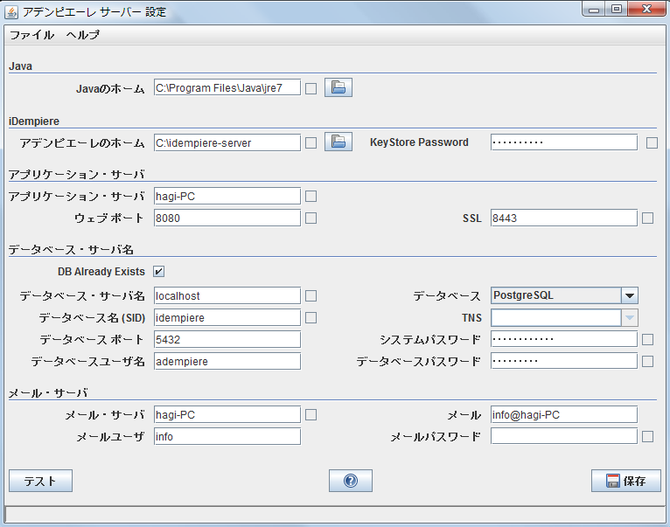Image resolution: width=670 pixels, height=527 pixels.
Task: Click the メール・サーバ section heading
Action: 48,393
